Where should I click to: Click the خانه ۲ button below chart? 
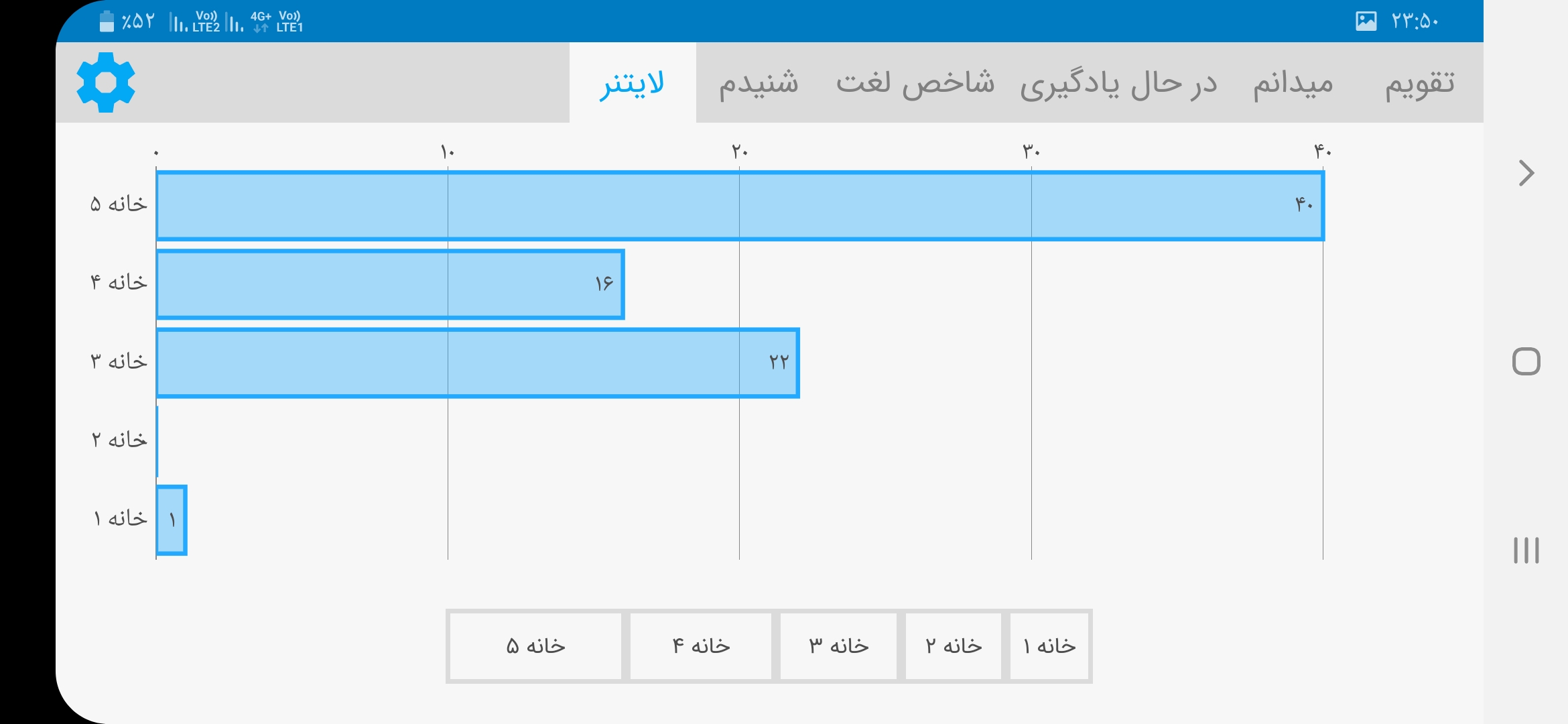point(954,646)
